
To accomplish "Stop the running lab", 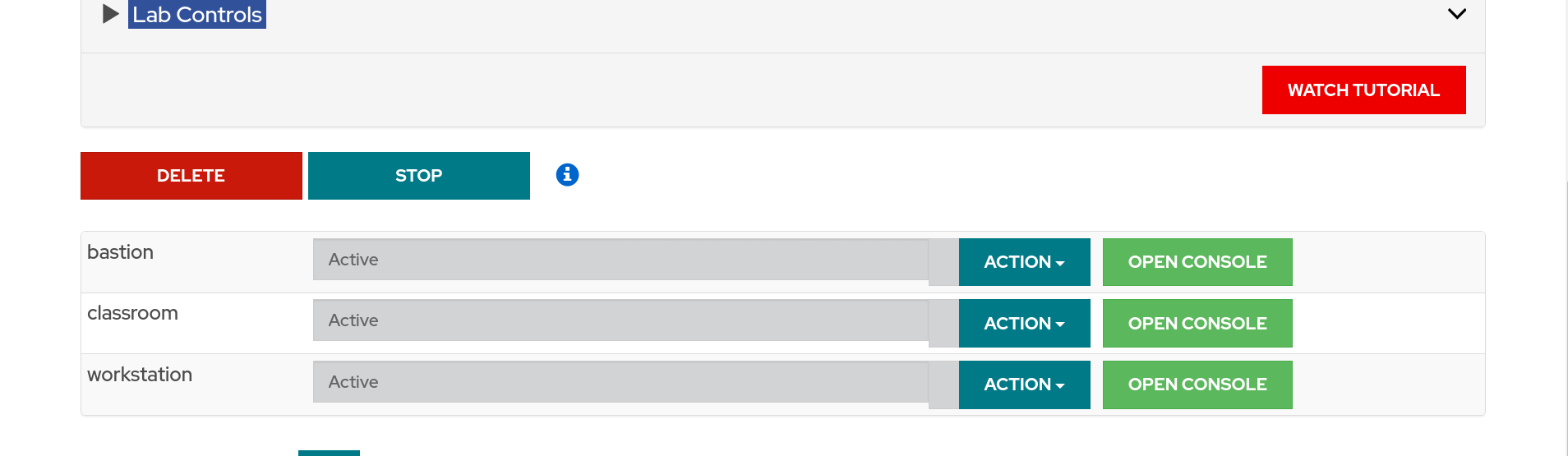I will (418, 176).
